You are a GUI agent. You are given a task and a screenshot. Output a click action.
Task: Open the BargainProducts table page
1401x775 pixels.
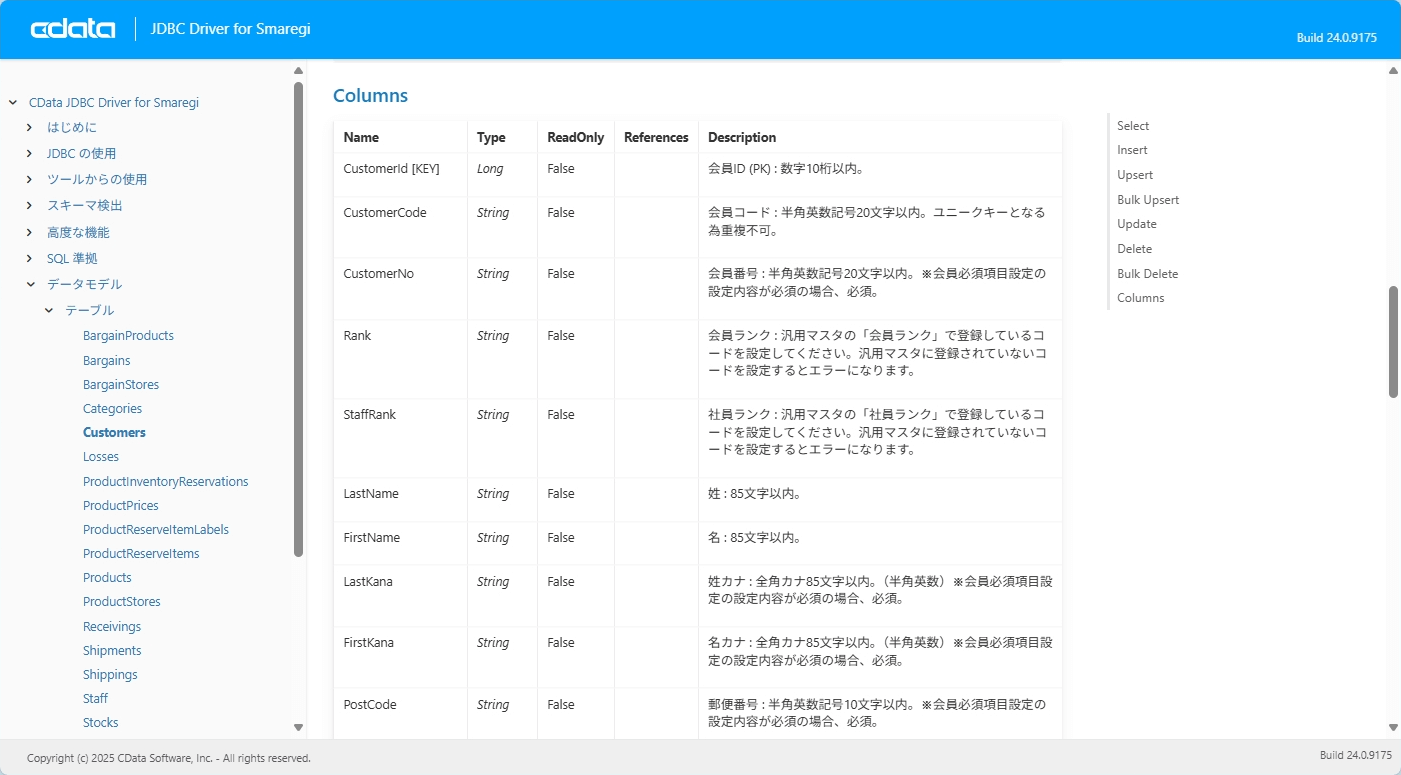(128, 336)
